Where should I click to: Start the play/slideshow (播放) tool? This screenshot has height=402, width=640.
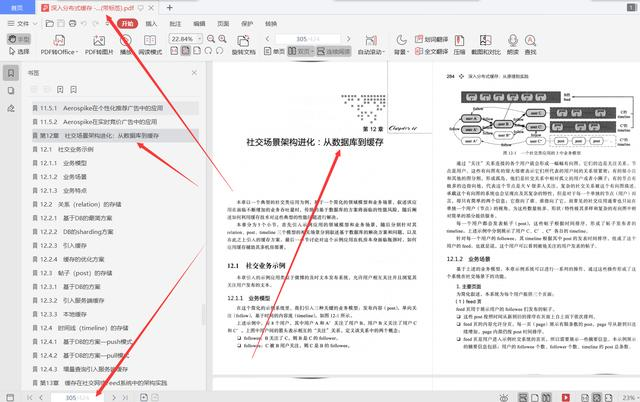(126, 44)
